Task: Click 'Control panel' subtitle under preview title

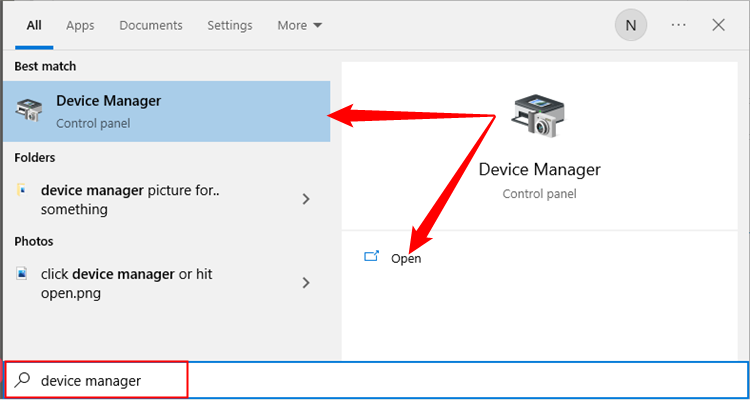Action: click(x=540, y=194)
